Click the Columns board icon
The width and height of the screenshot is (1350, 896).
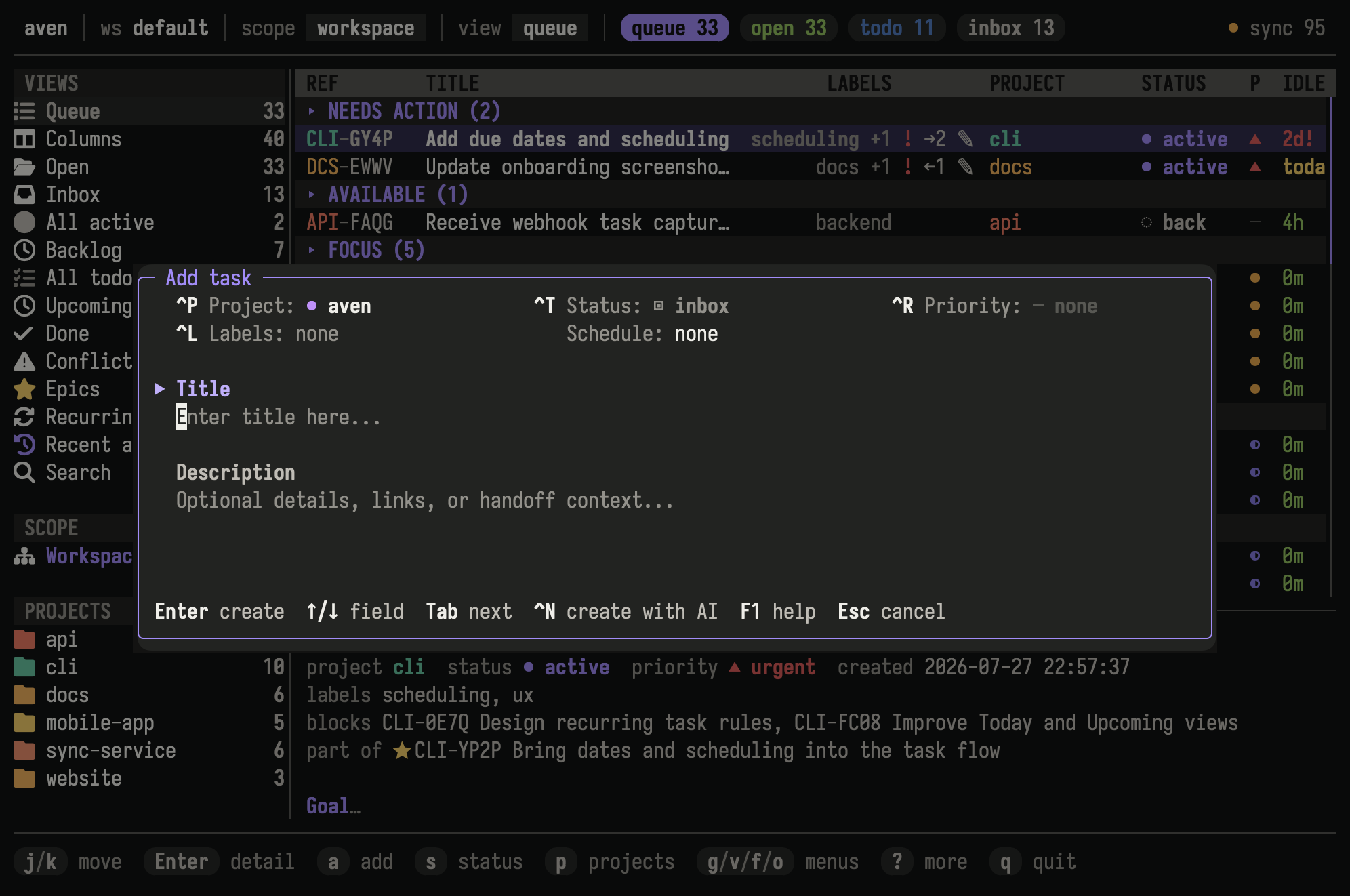pyautogui.click(x=24, y=139)
